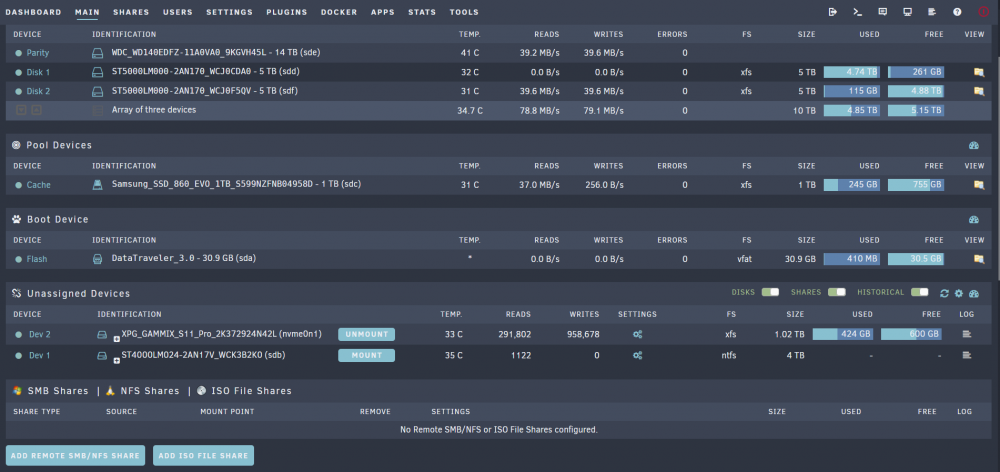Open the web terminal icon
This screenshot has width=1000, height=472.
click(x=857, y=11)
